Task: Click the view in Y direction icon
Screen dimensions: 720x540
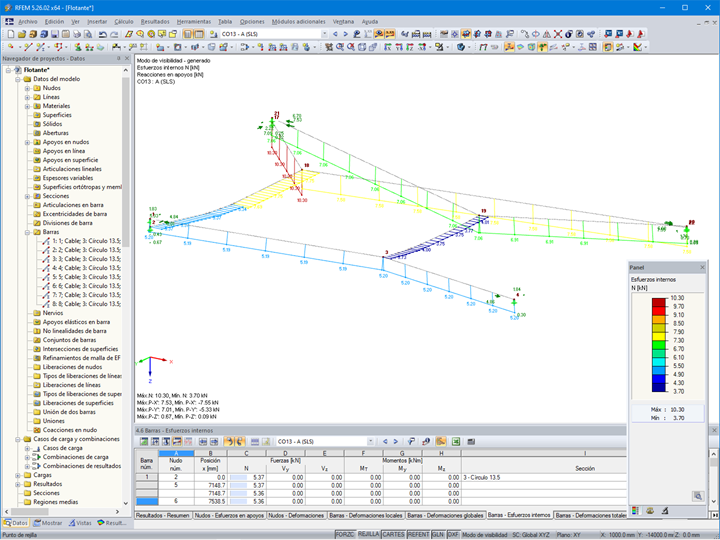Action: point(399,47)
